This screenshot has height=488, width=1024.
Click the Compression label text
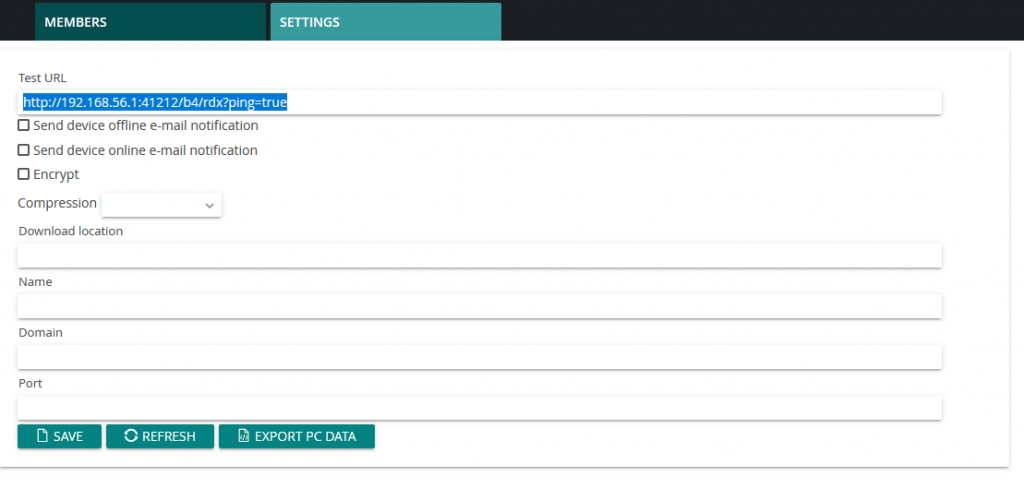57,203
